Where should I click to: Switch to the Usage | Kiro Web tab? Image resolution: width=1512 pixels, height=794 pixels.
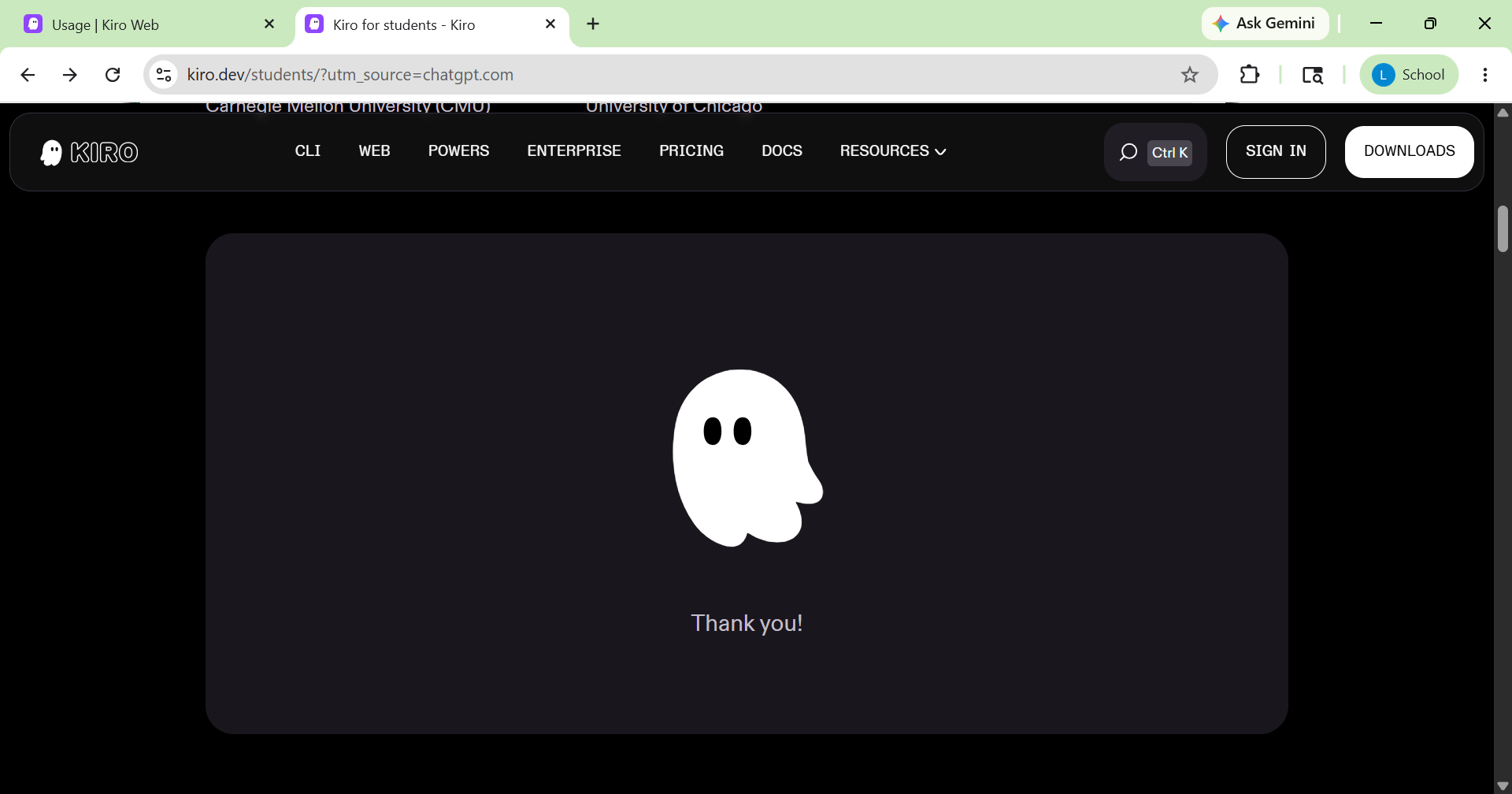150,24
